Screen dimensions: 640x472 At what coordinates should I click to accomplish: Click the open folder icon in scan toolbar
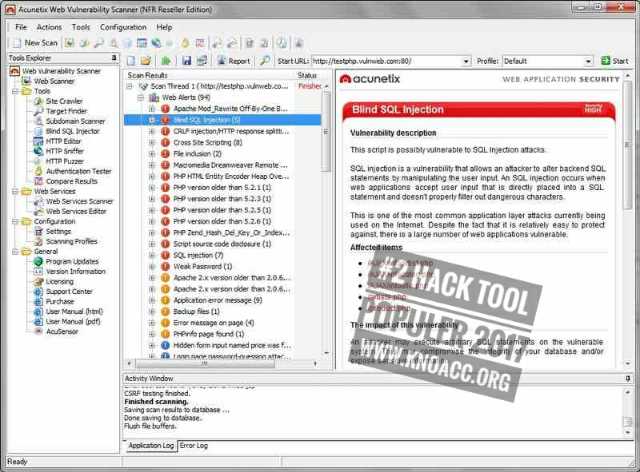[x=146, y=61]
